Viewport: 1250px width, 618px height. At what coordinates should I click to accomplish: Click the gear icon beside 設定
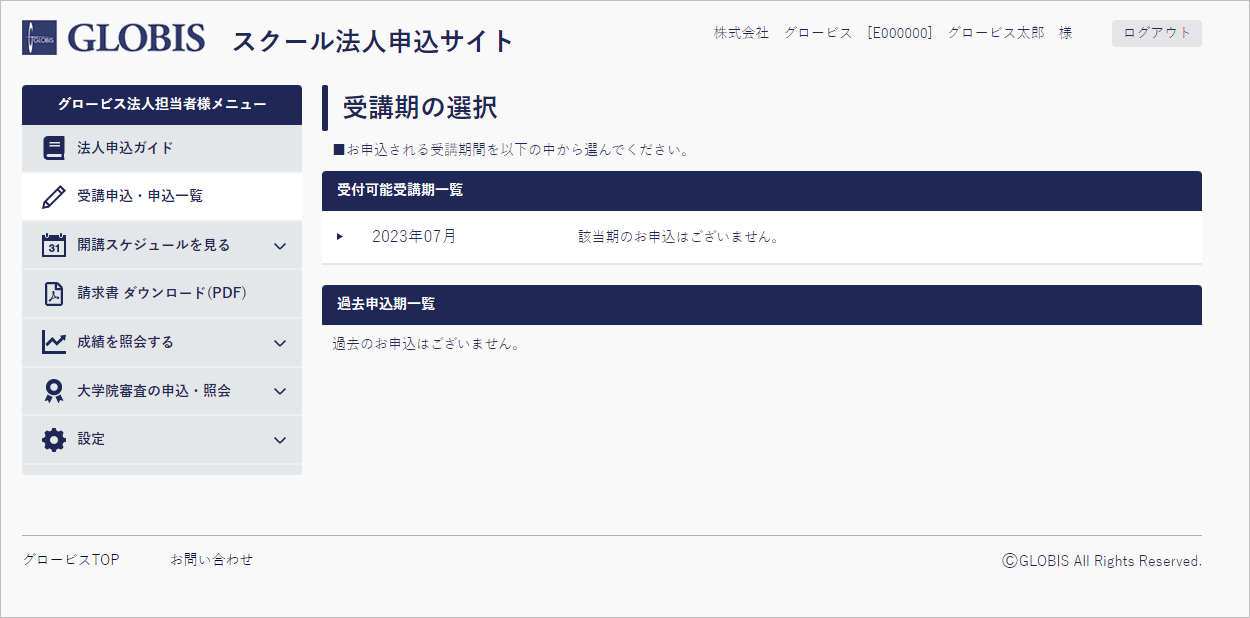tap(54, 439)
